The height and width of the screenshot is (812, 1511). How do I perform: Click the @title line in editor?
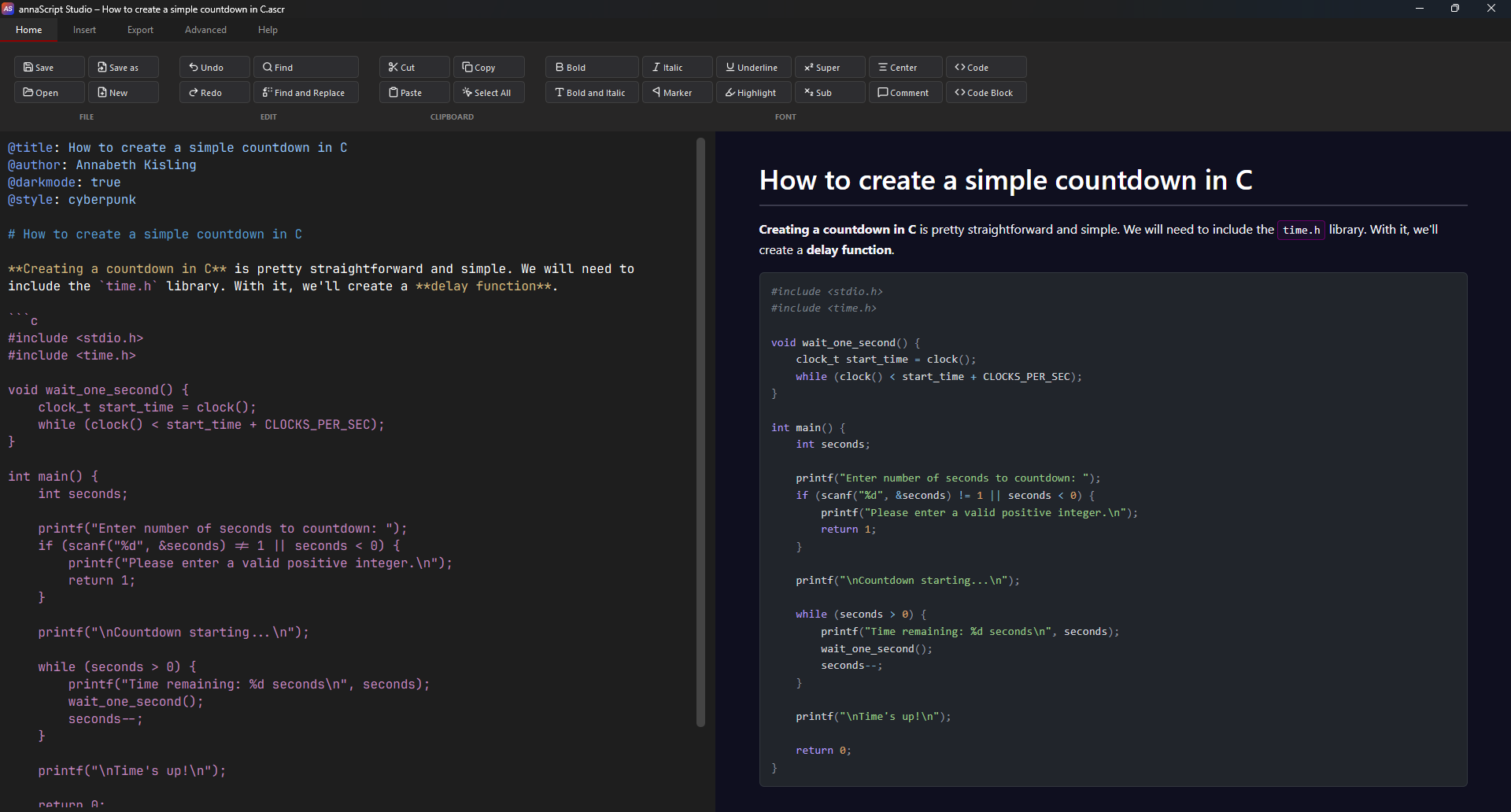(177, 148)
